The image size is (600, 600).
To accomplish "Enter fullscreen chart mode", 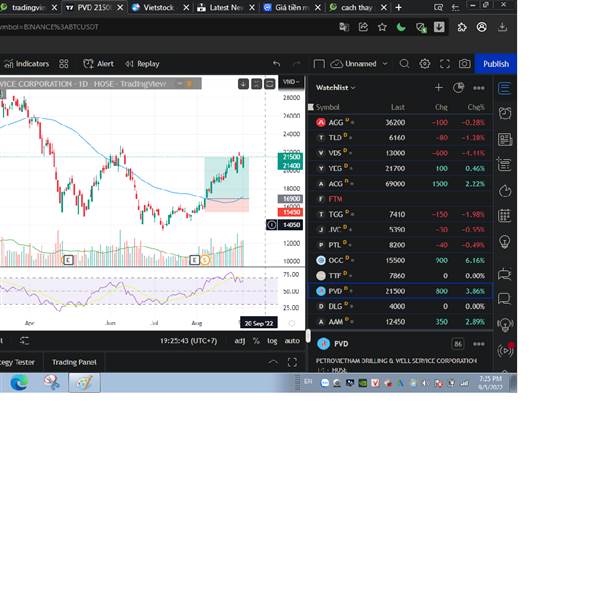I will (445, 64).
